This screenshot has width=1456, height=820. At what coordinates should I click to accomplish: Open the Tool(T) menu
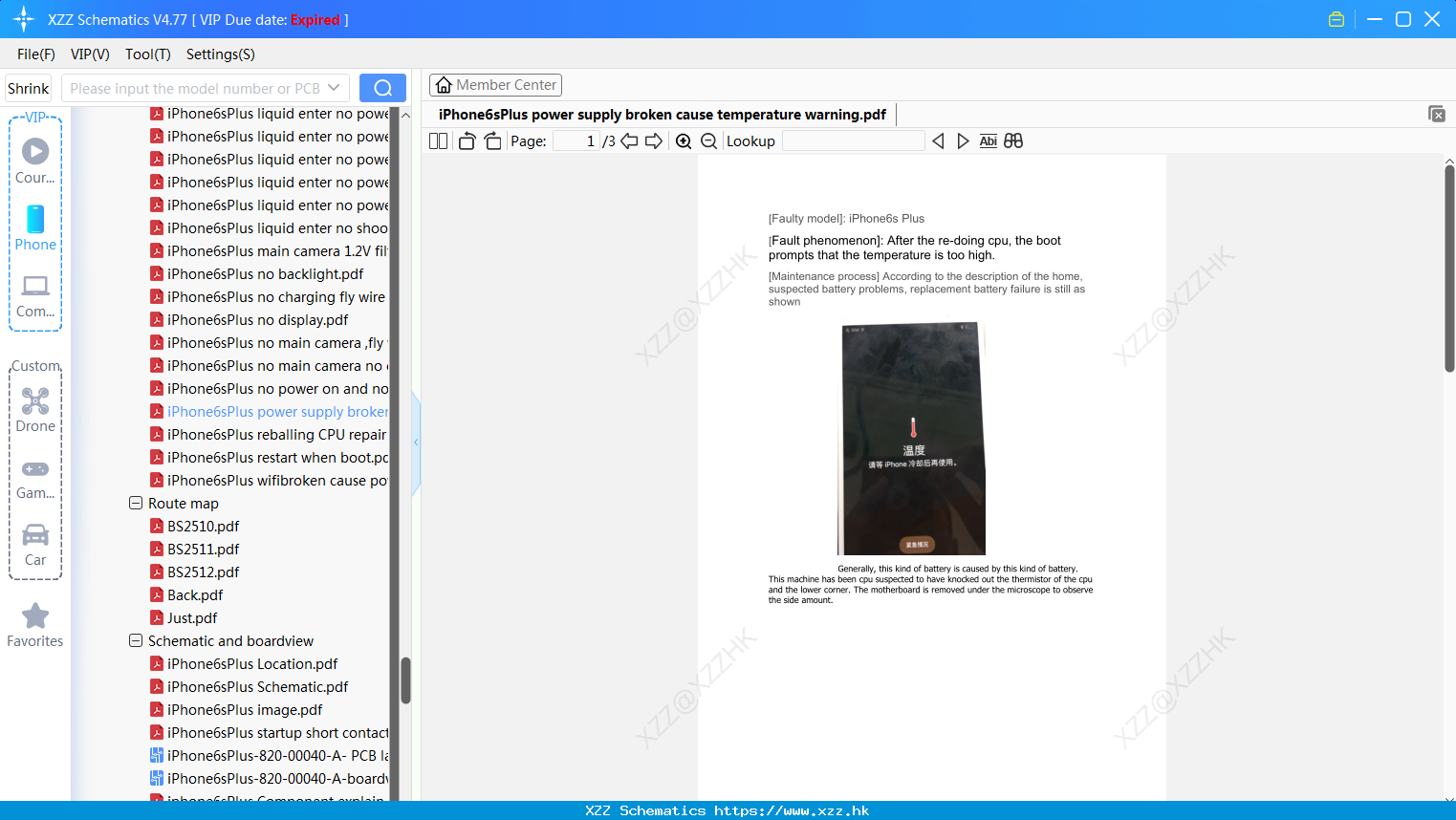(x=148, y=54)
